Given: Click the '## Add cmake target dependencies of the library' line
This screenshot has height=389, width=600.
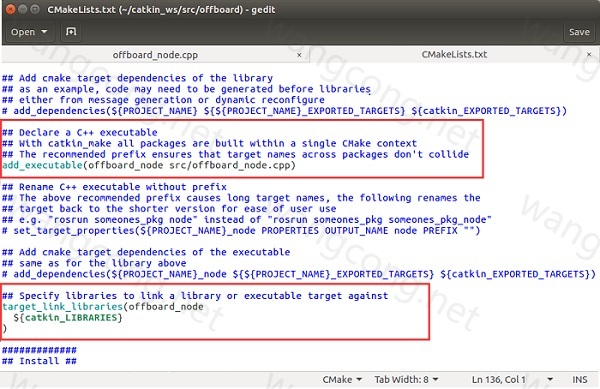Looking at the screenshot, I should (137, 78).
